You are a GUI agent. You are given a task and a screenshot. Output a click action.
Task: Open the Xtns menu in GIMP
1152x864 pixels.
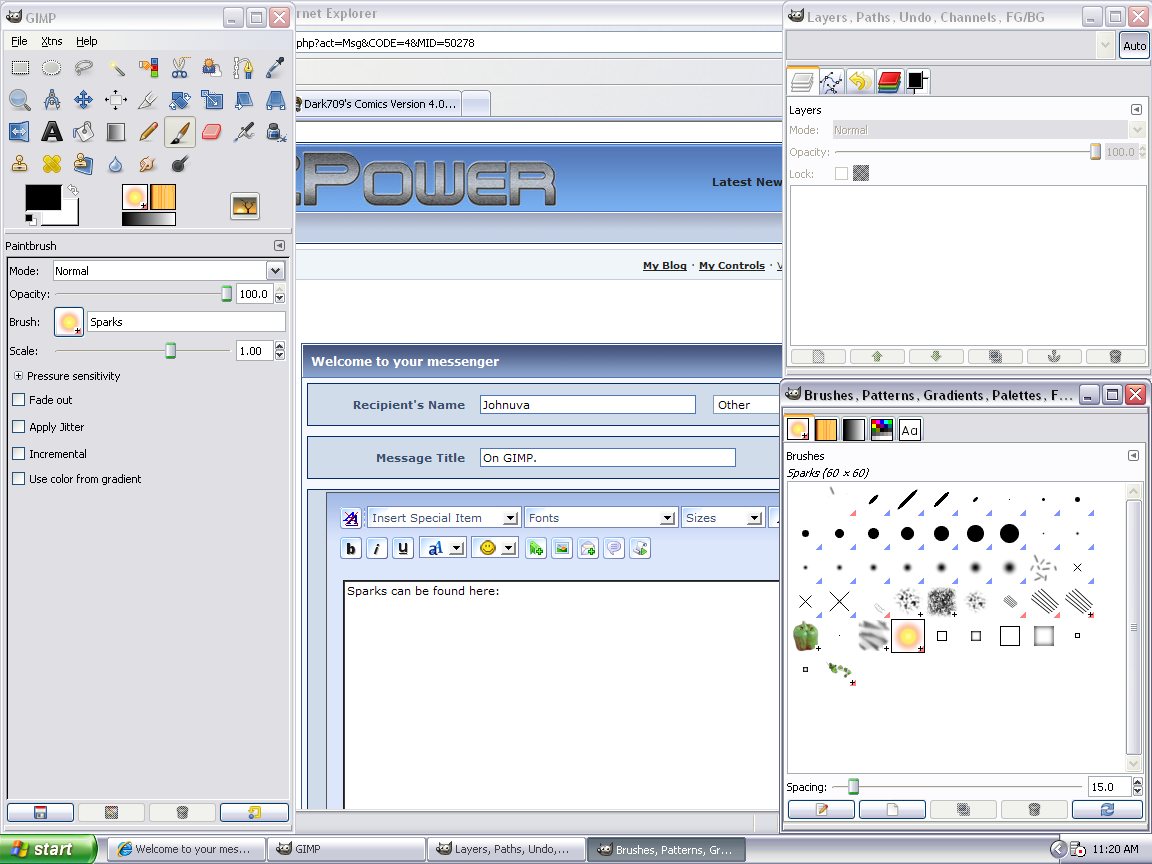51,41
